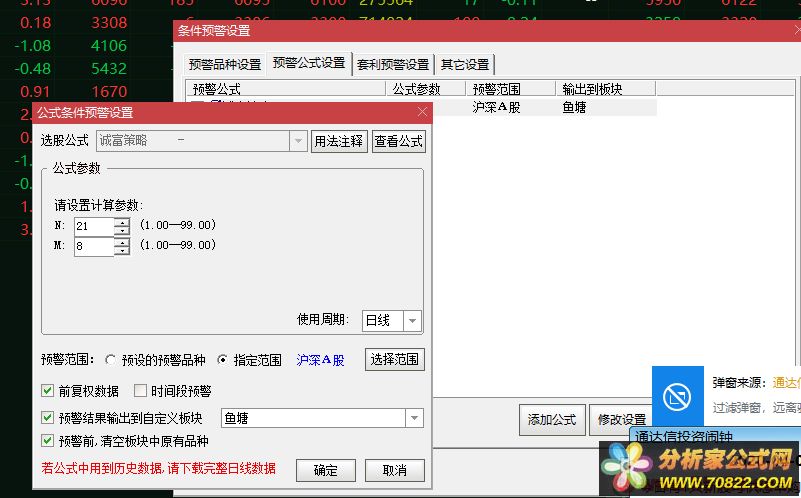This screenshot has height=498, width=801.
Task: Decrease the M parameter value
Action: click(122, 251)
